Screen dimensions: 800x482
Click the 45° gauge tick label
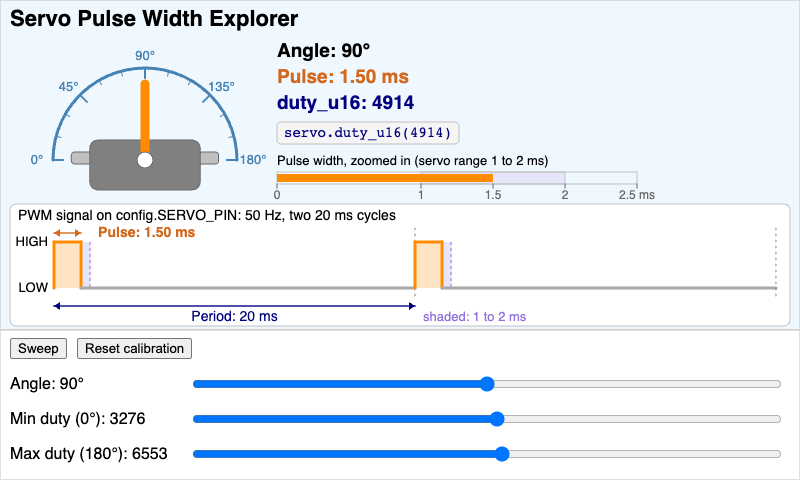click(68, 87)
